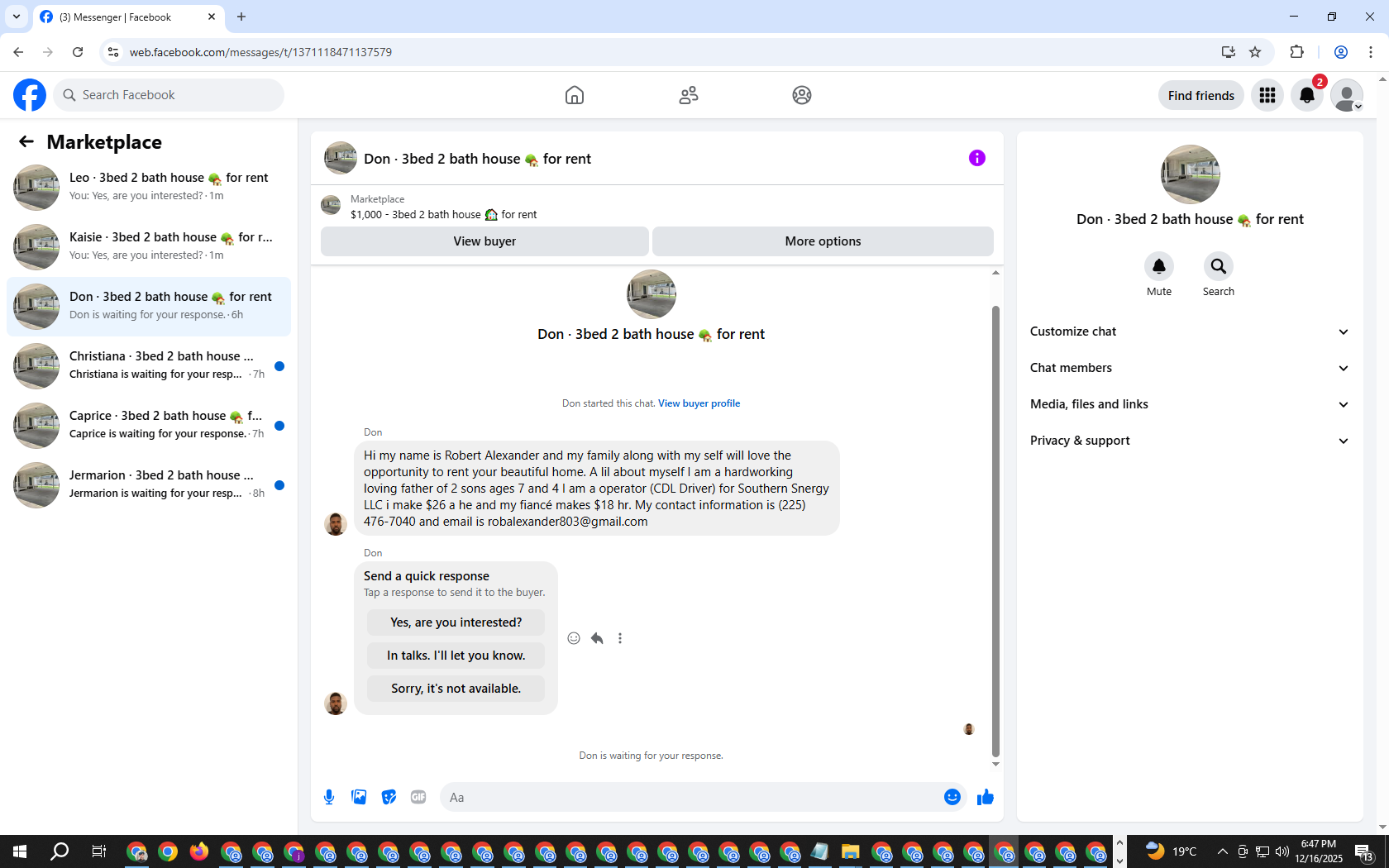Open a new browser tab

click(x=241, y=17)
